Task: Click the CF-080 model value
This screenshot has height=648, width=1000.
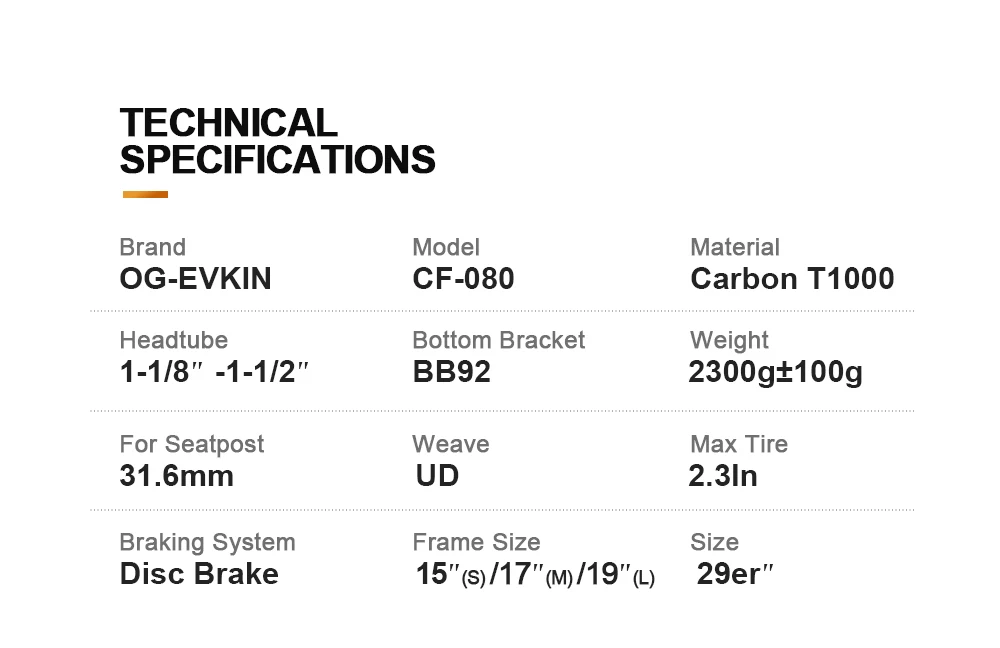Action: tap(463, 278)
